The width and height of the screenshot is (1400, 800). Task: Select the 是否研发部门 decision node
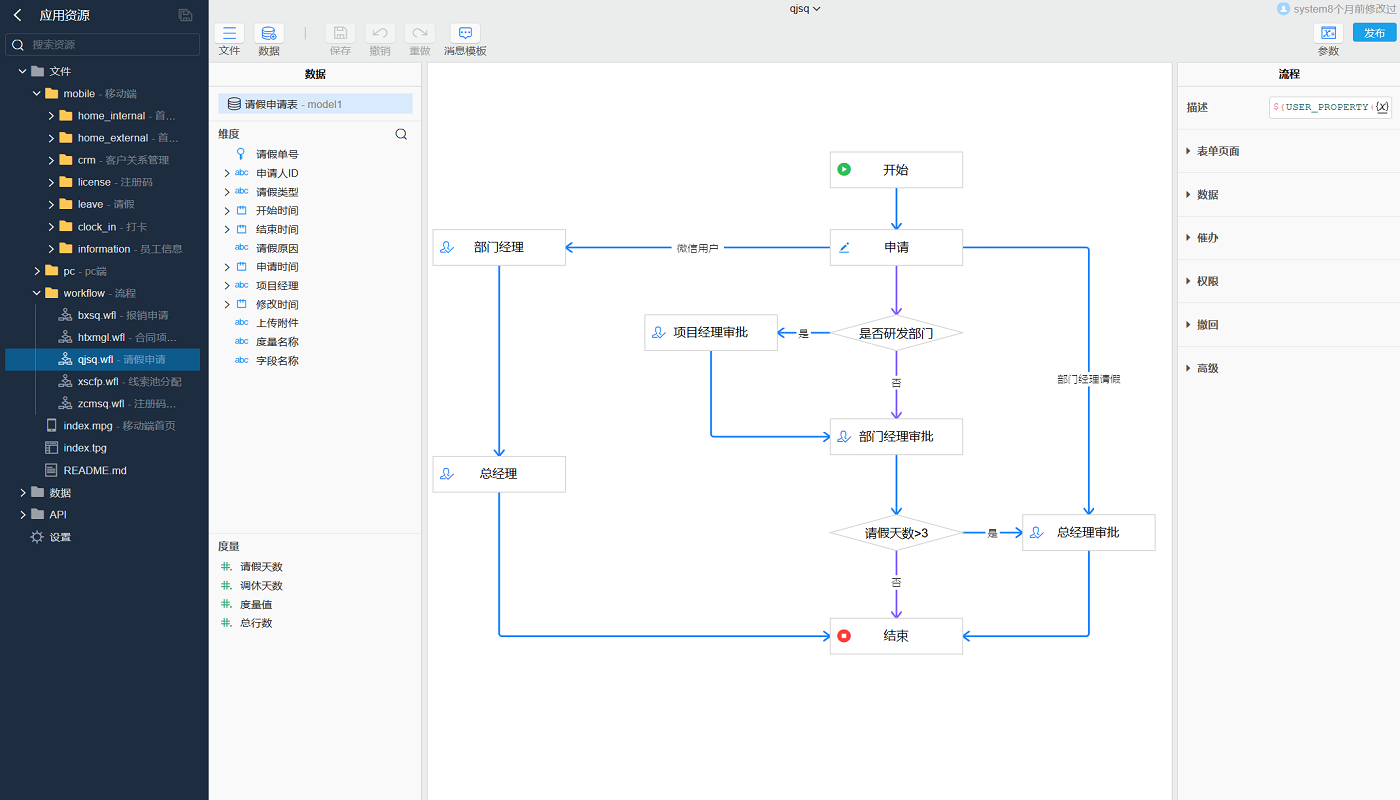(x=896, y=333)
